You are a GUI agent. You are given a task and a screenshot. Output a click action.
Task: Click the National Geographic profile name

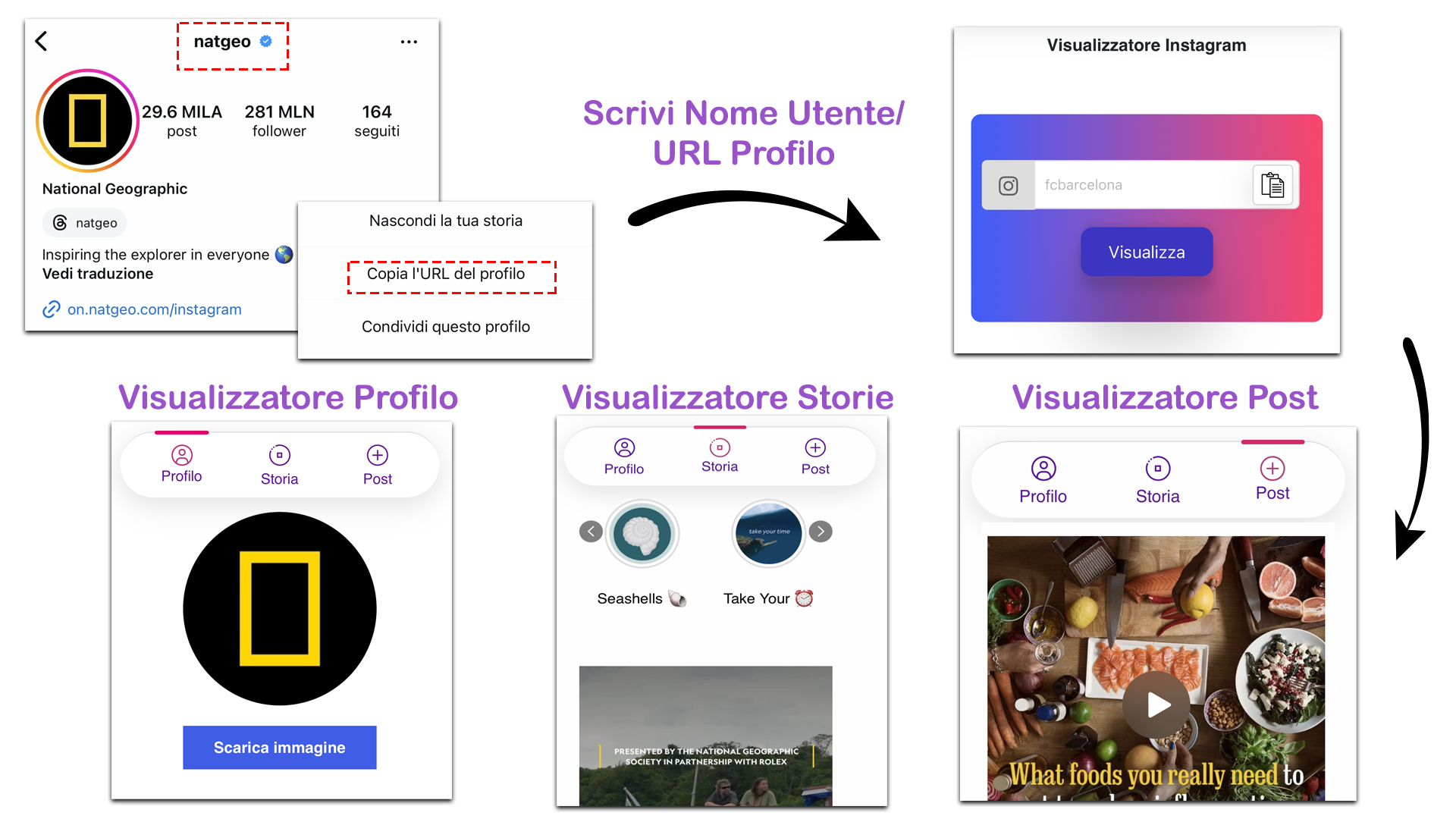pyautogui.click(x=115, y=189)
